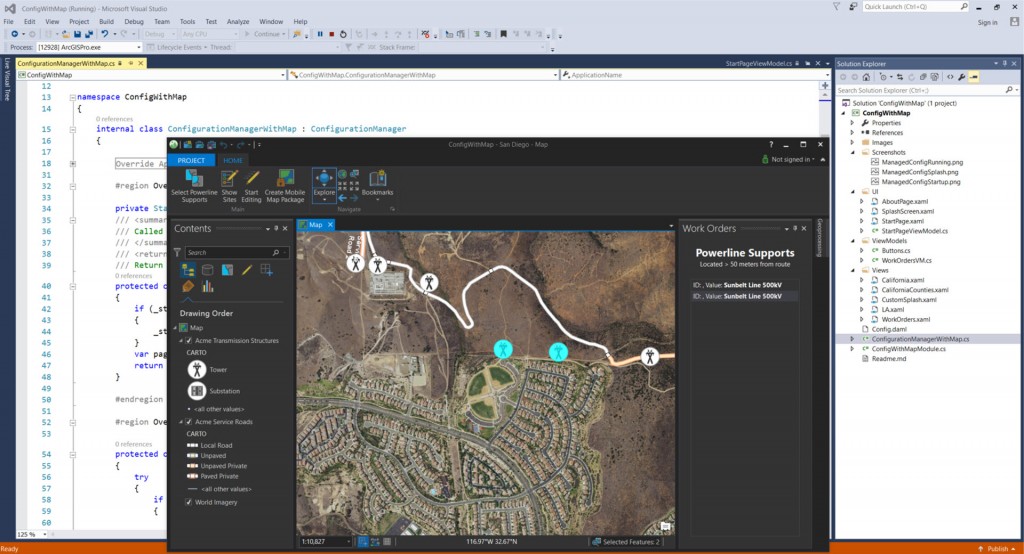Click Solution Explorer Sync with Active Document icon
The width and height of the screenshot is (1024, 554).
tap(899, 77)
